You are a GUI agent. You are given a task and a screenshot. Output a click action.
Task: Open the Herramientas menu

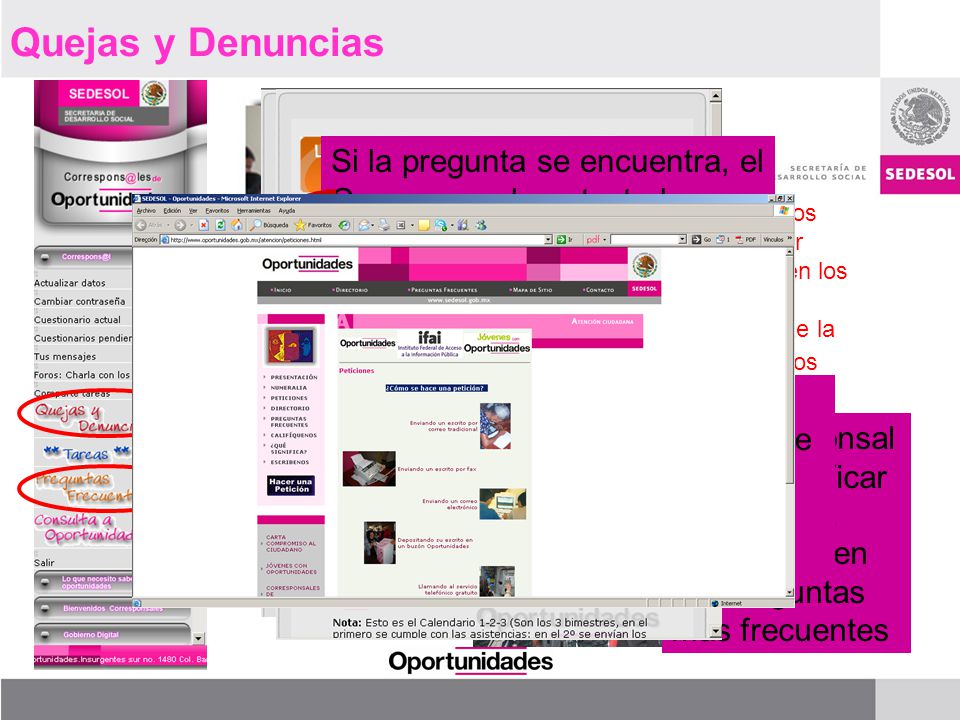253,211
